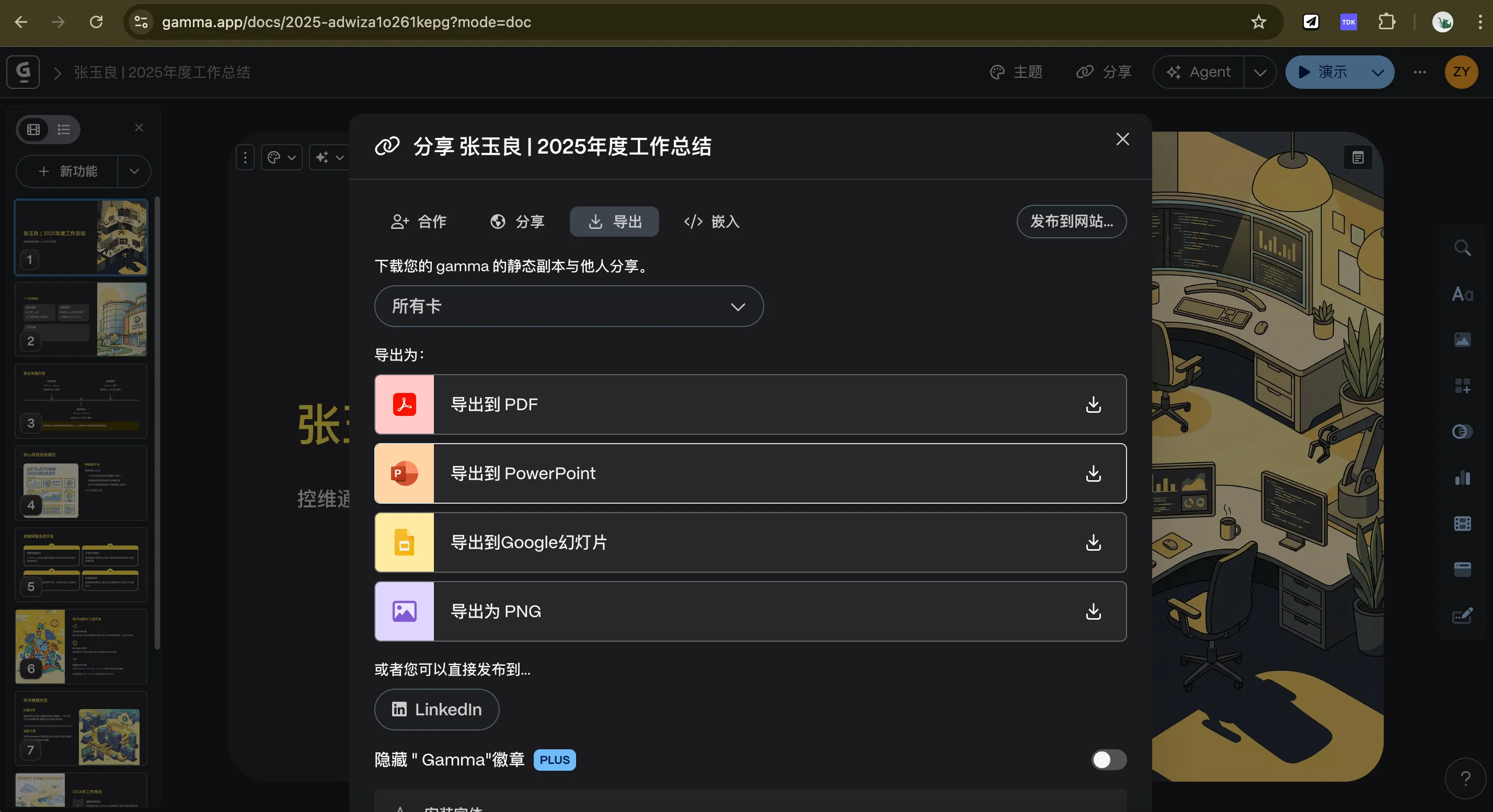Close the share dialog
The width and height of the screenshot is (1493, 812).
(x=1123, y=139)
